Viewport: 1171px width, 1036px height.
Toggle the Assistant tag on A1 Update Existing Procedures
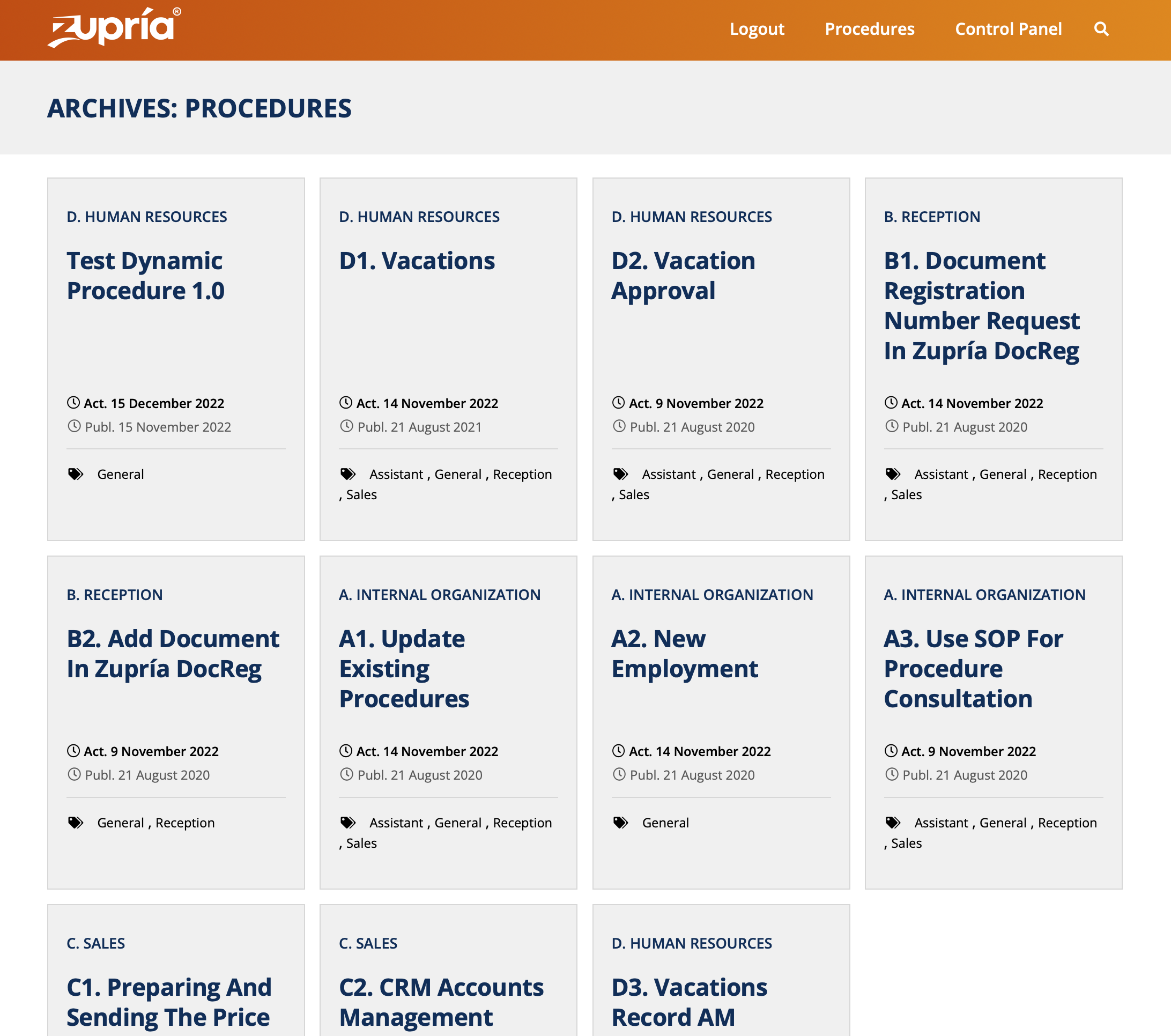click(394, 822)
